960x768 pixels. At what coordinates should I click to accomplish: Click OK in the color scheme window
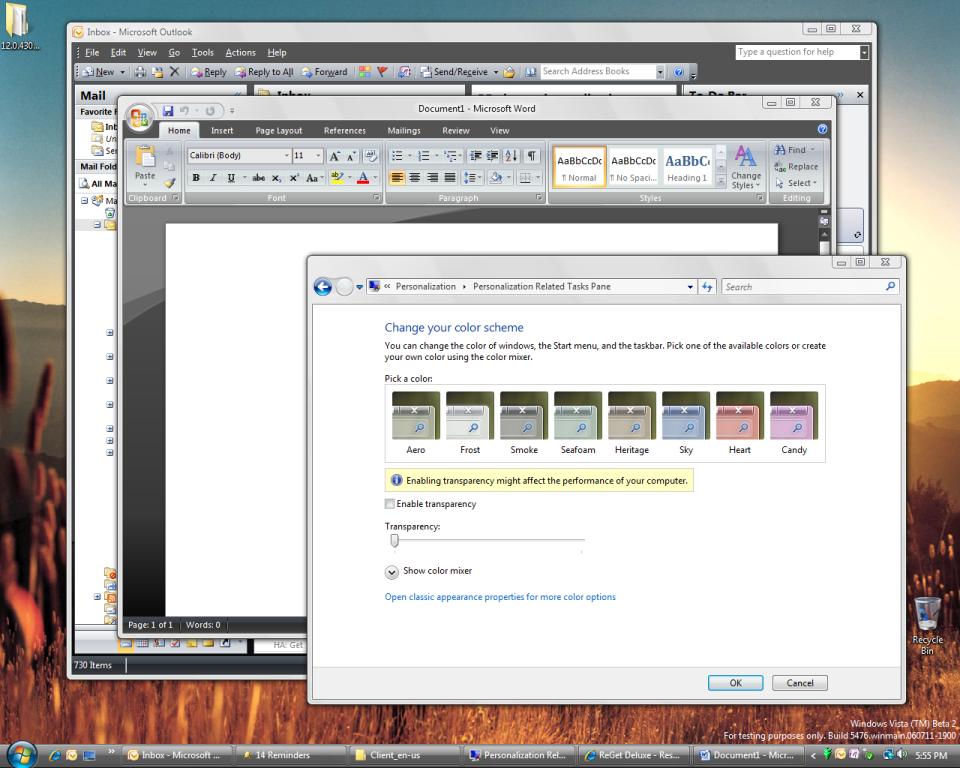pyautogui.click(x=735, y=683)
